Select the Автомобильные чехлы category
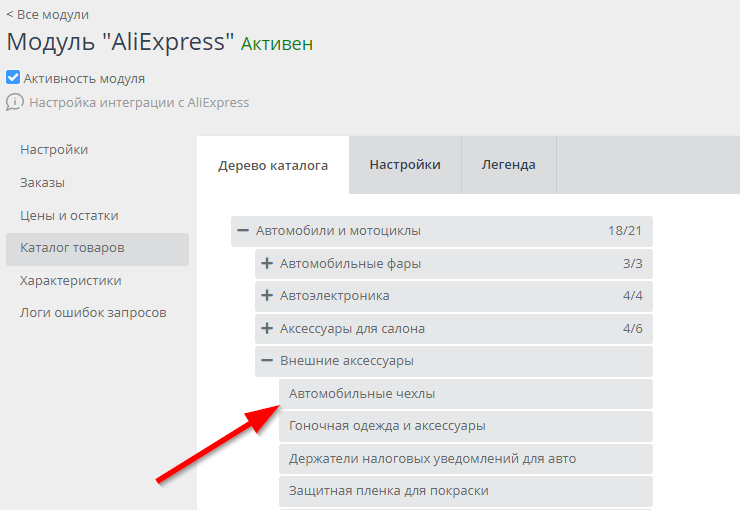The width and height of the screenshot is (740, 510). [362, 394]
